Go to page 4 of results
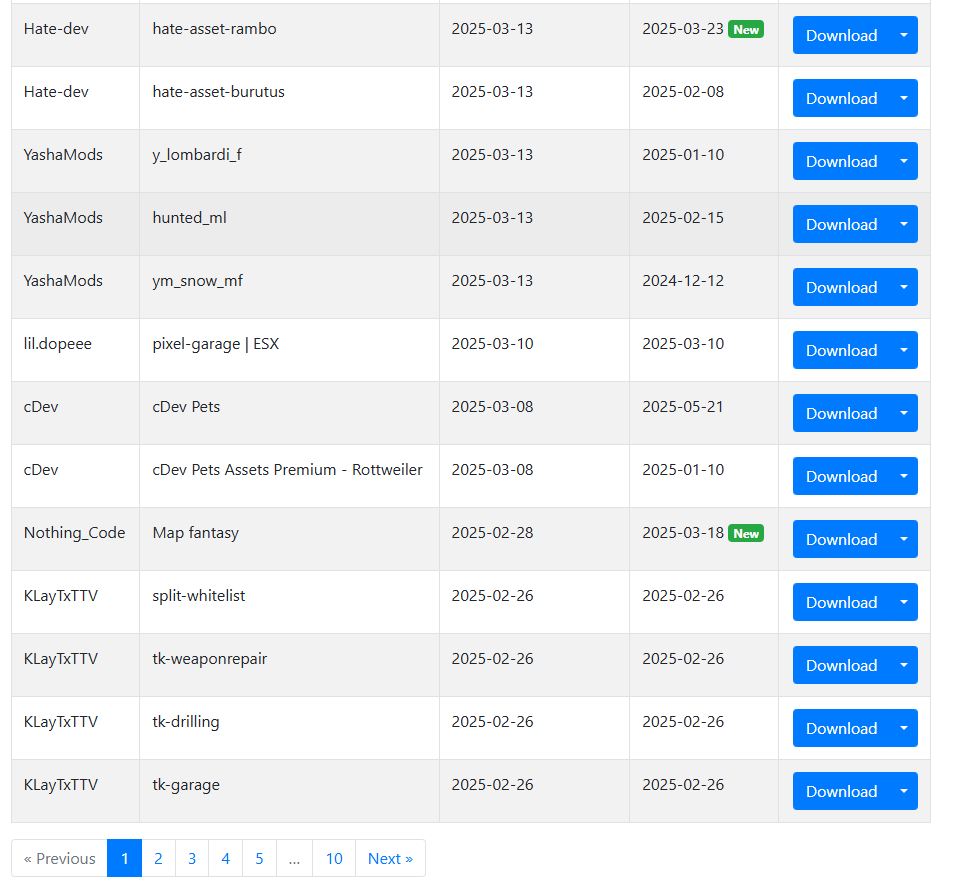The image size is (971, 878). 225,858
